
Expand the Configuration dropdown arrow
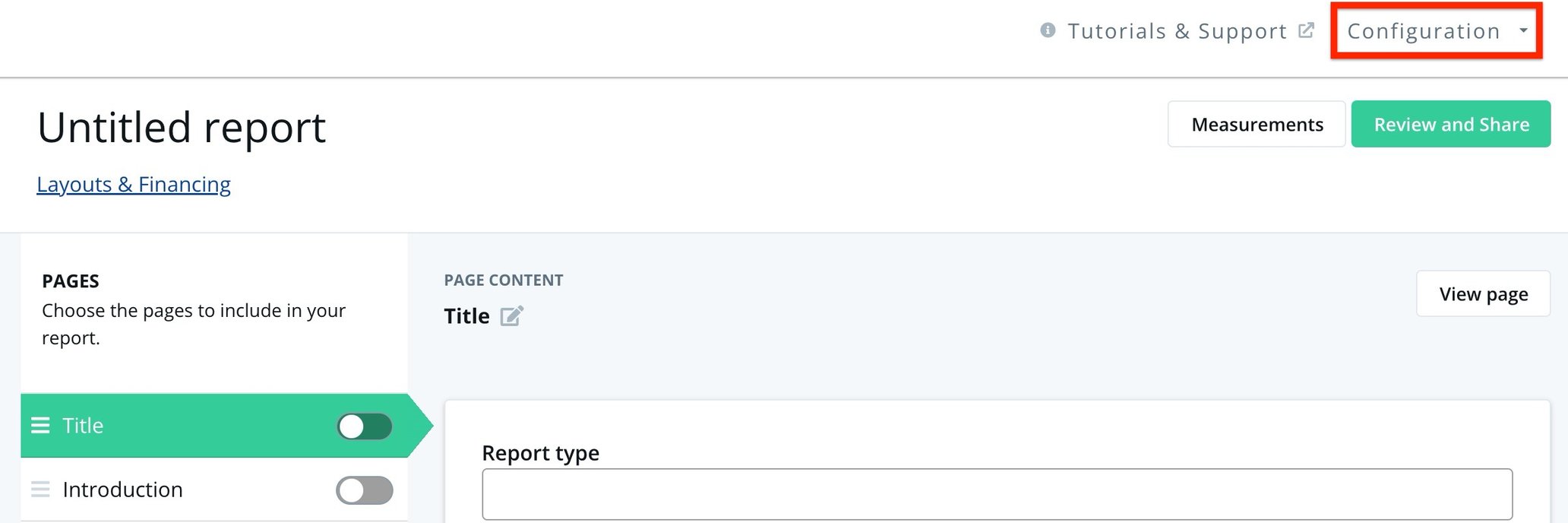pos(1524,30)
